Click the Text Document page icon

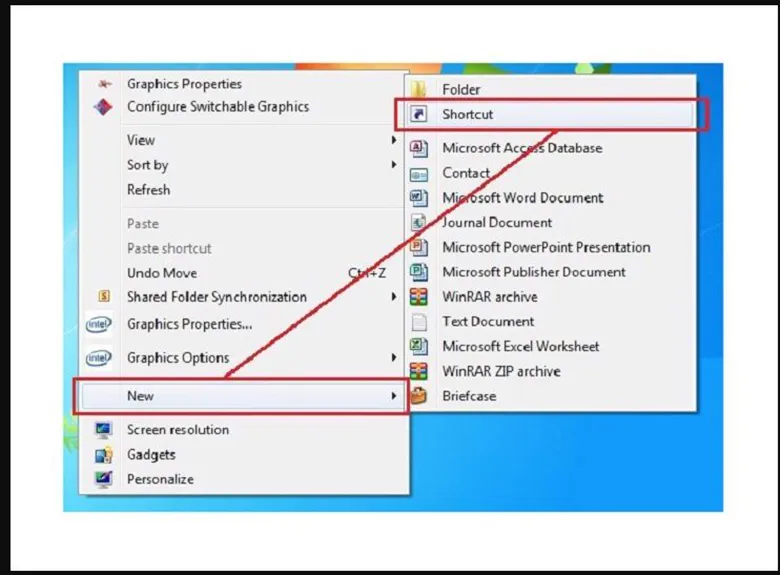(x=419, y=322)
